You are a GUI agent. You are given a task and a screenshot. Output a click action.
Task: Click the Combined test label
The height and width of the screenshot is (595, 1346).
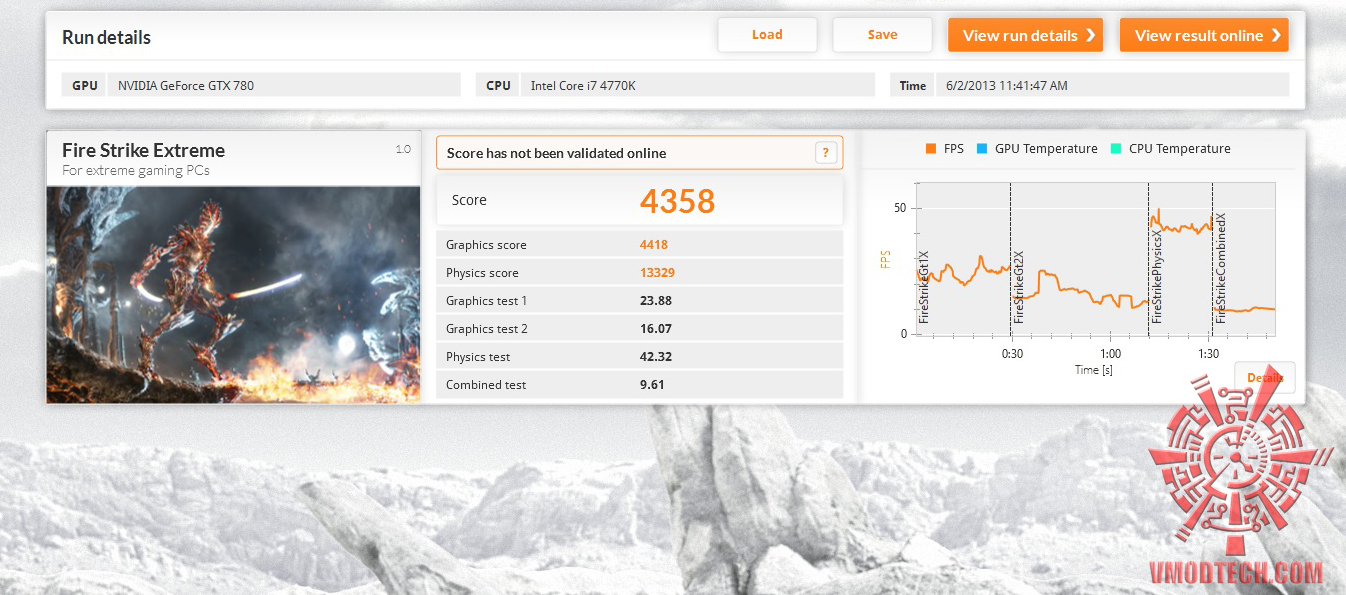point(486,385)
